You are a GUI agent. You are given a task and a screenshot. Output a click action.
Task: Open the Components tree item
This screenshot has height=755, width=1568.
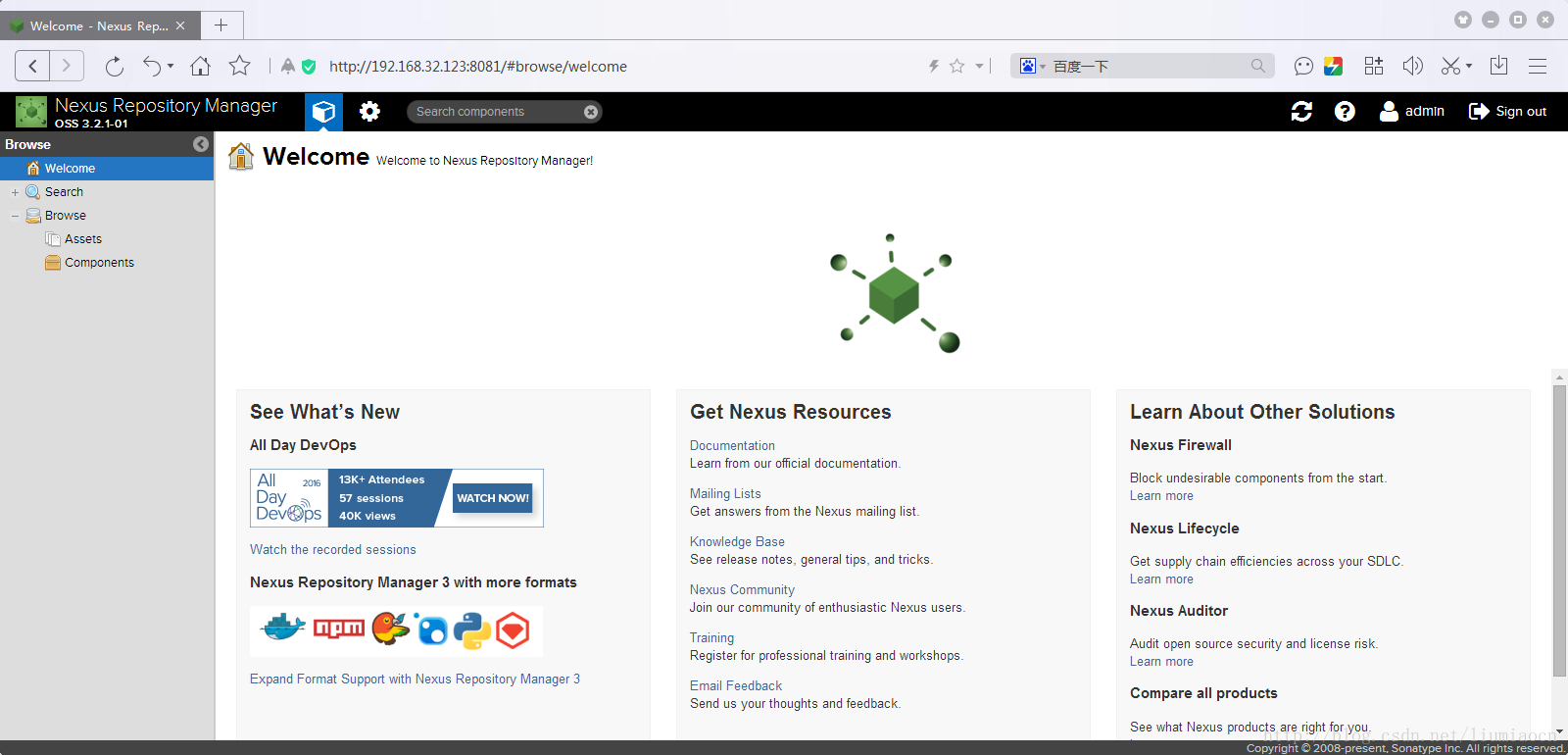click(99, 263)
